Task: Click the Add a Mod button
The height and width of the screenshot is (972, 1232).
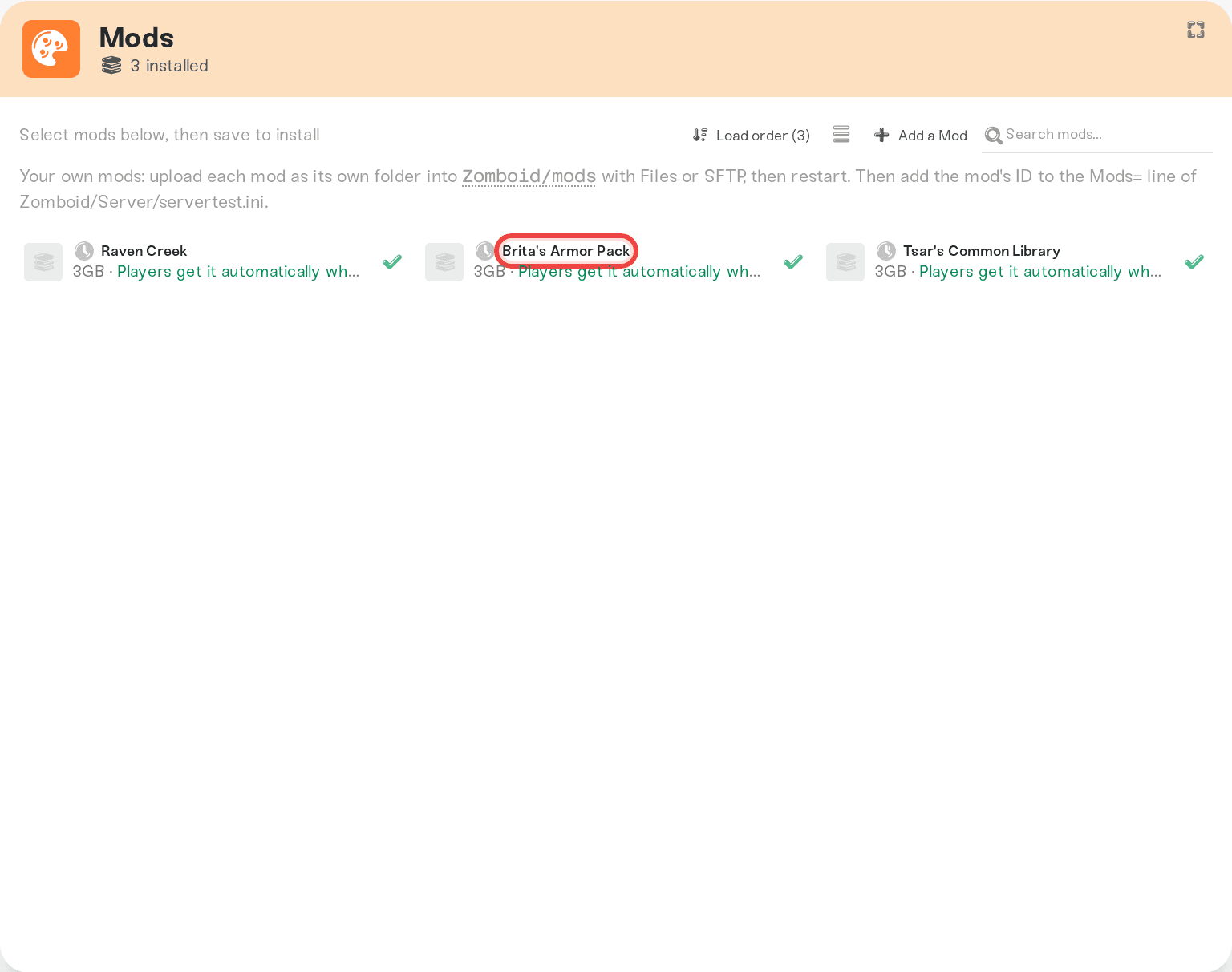Action: 921,136
